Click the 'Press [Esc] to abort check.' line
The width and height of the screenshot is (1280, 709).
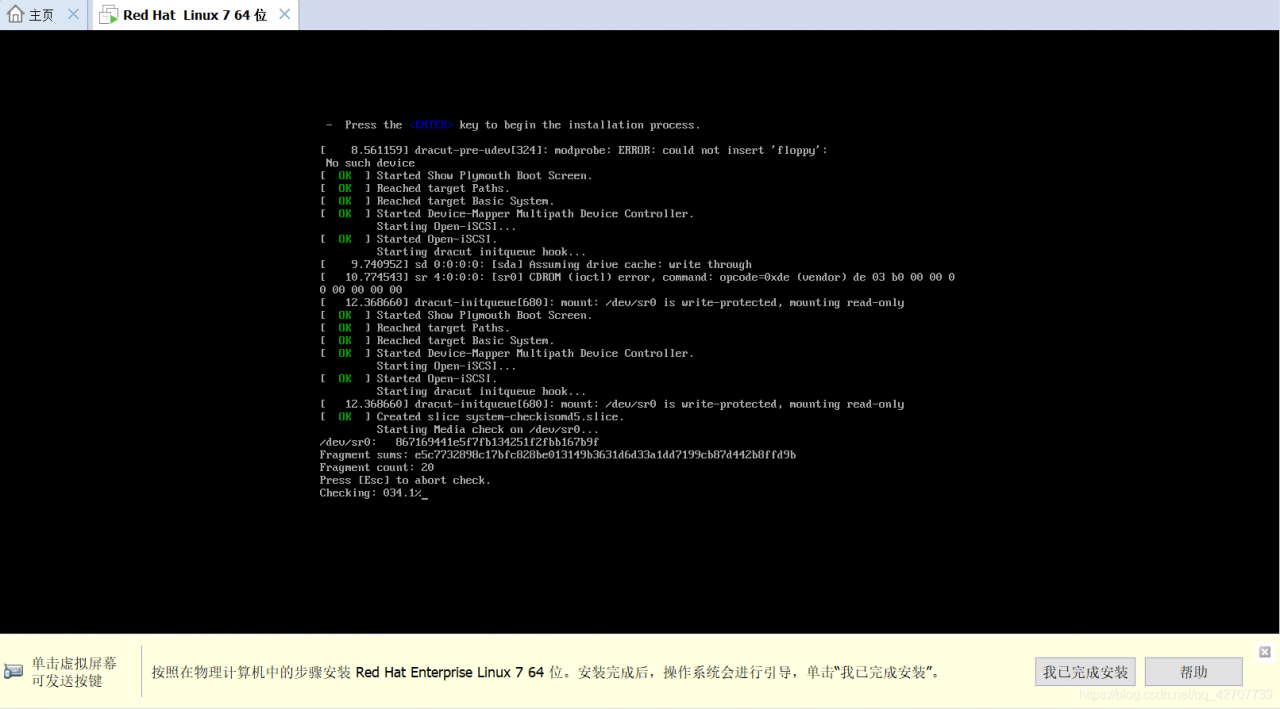click(405, 480)
